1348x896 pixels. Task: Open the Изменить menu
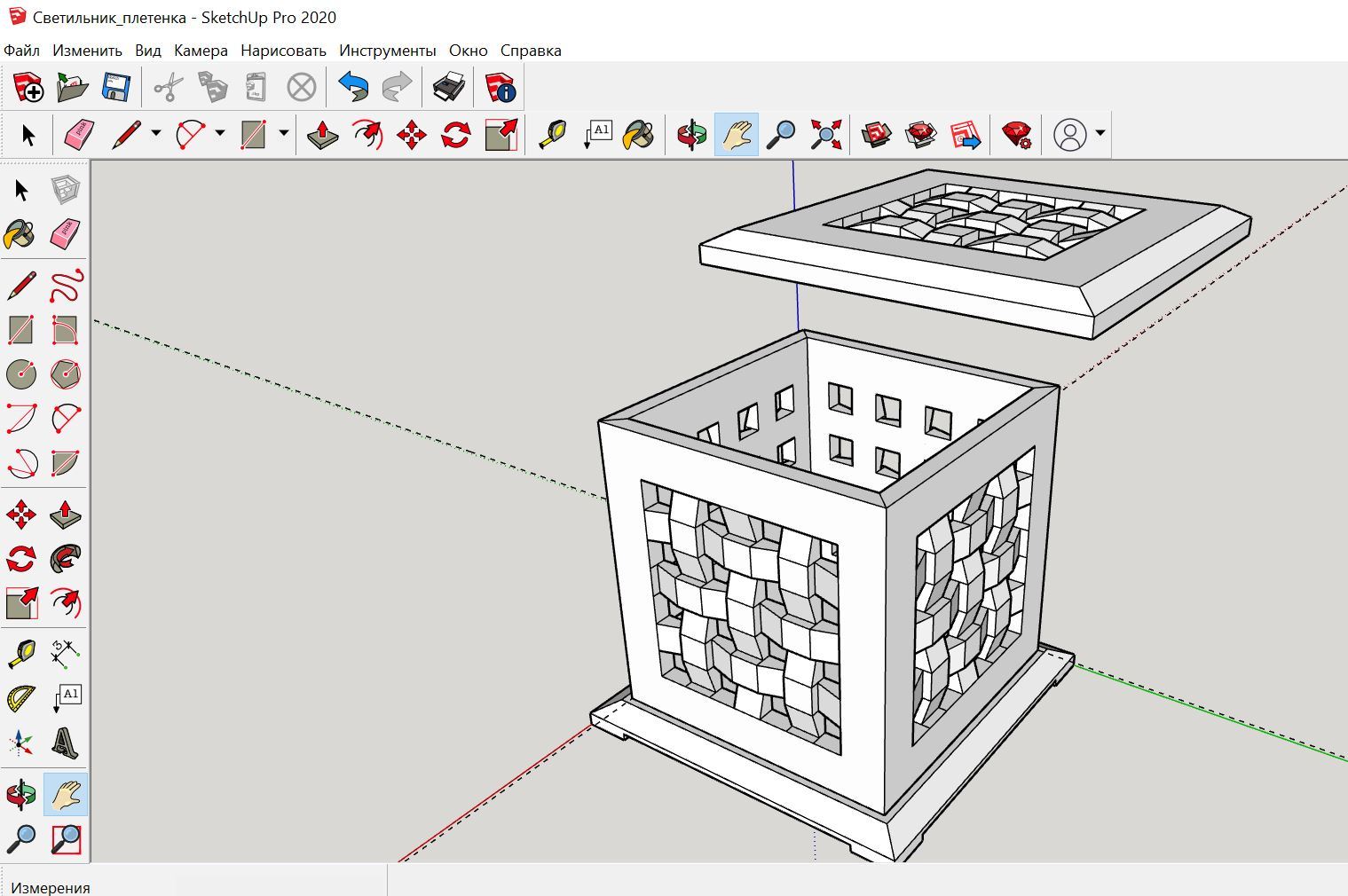(87, 51)
